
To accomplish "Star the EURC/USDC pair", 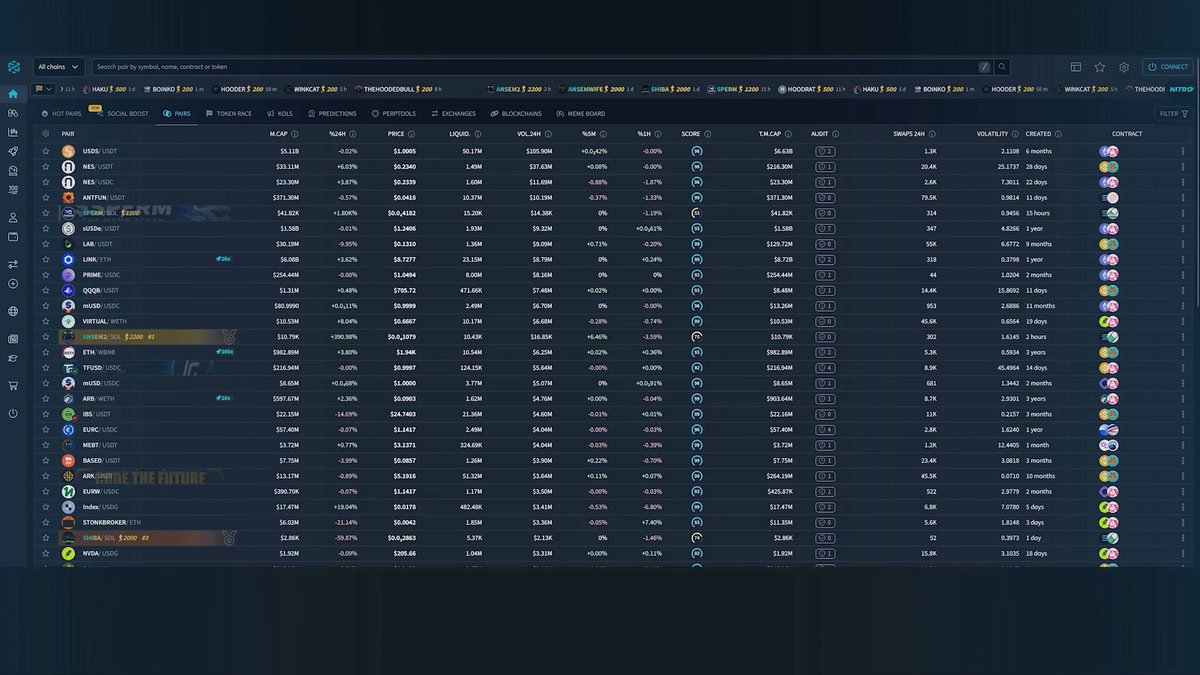I will (x=45, y=430).
